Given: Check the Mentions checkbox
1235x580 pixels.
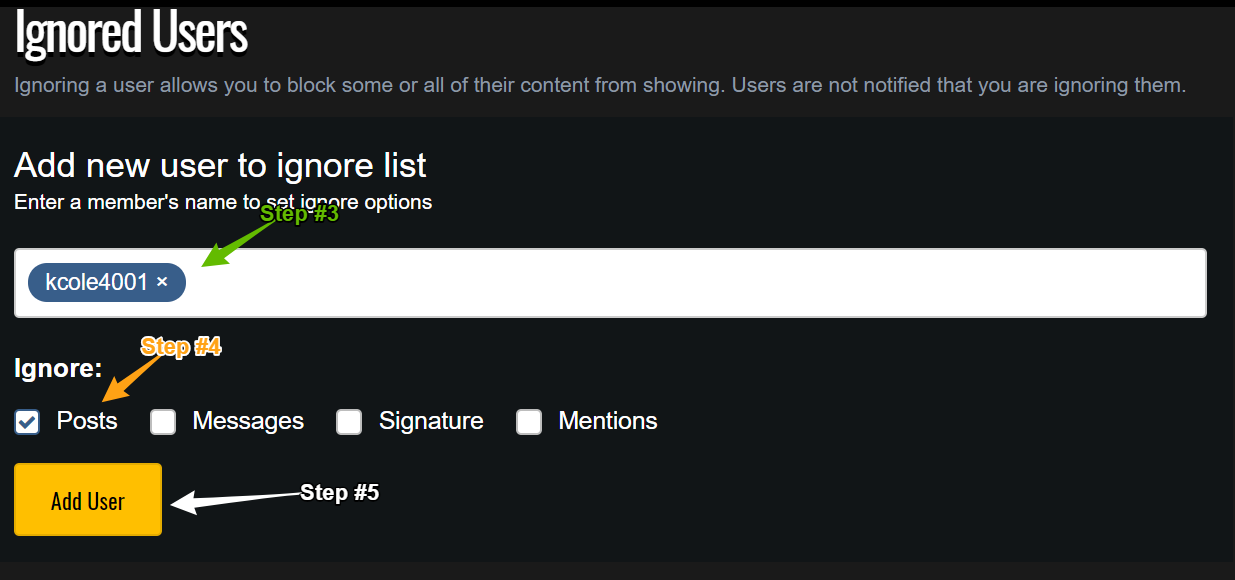Looking at the screenshot, I should coord(529,422).
